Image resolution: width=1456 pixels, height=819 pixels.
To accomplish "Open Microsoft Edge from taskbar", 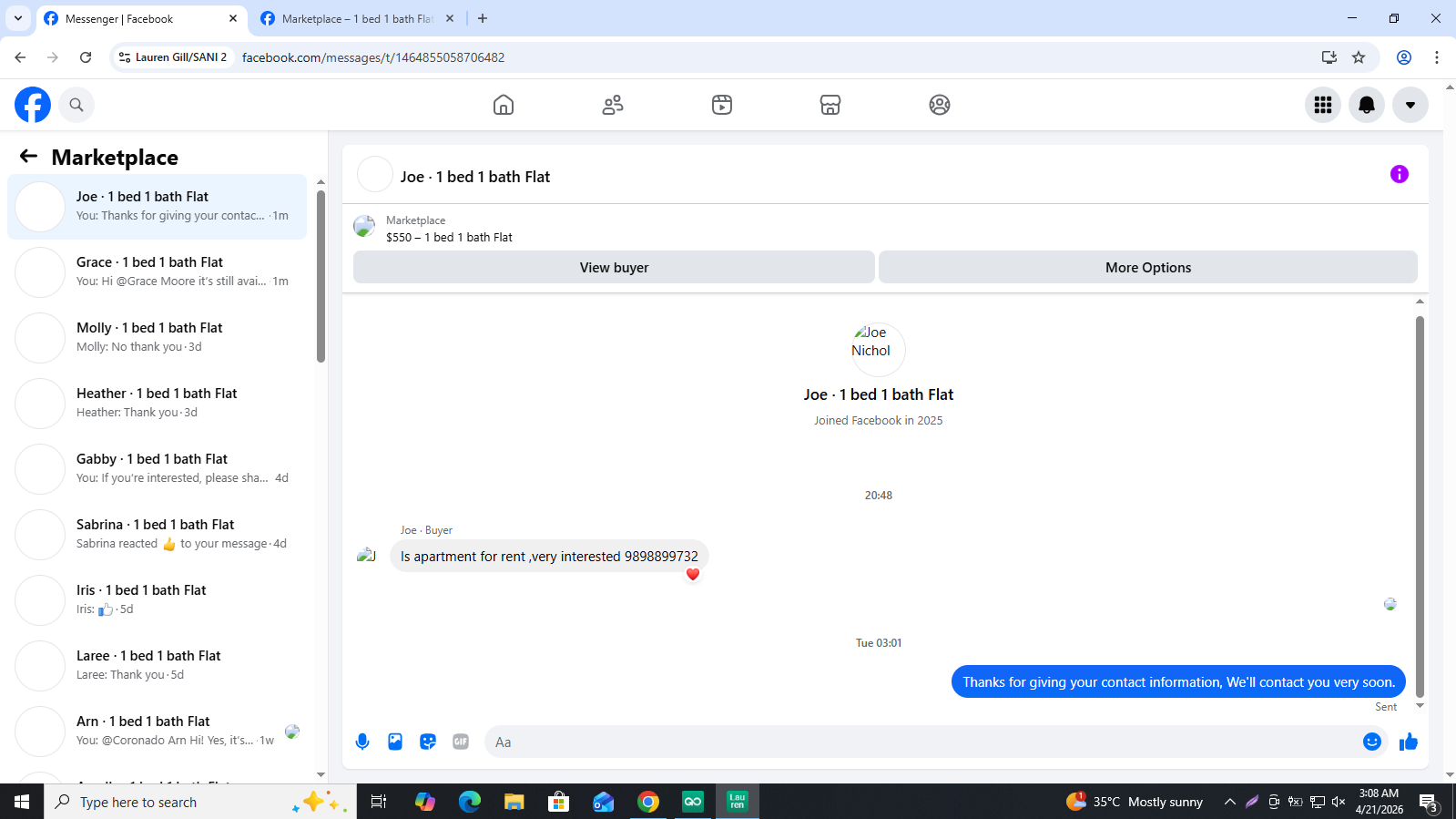I will (469, 802).
